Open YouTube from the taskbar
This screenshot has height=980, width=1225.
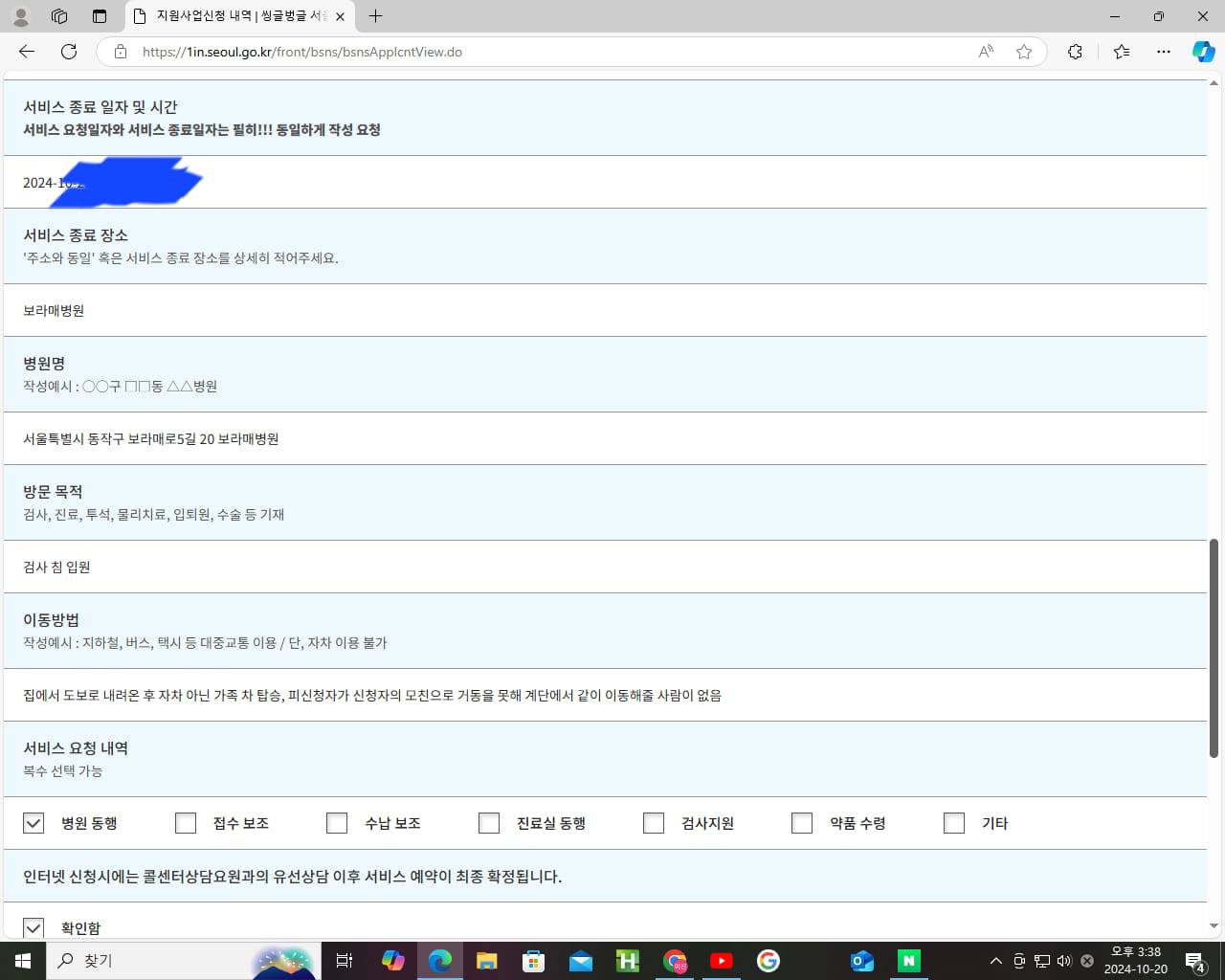point(722,961)
